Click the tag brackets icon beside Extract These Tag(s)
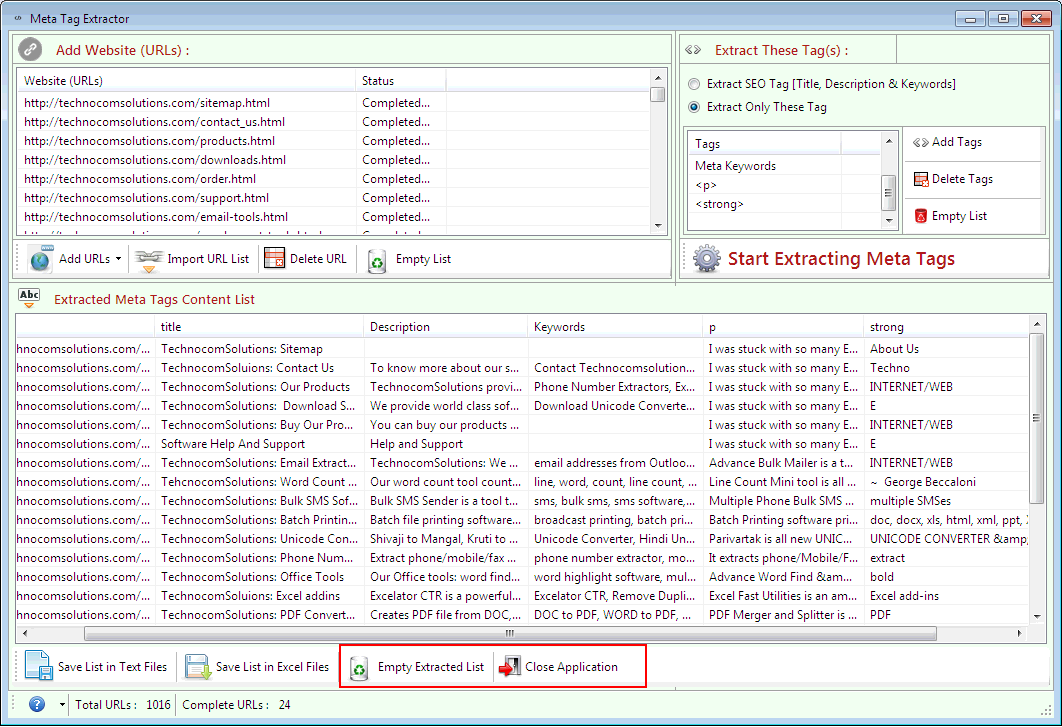 [x=693, y=50]
